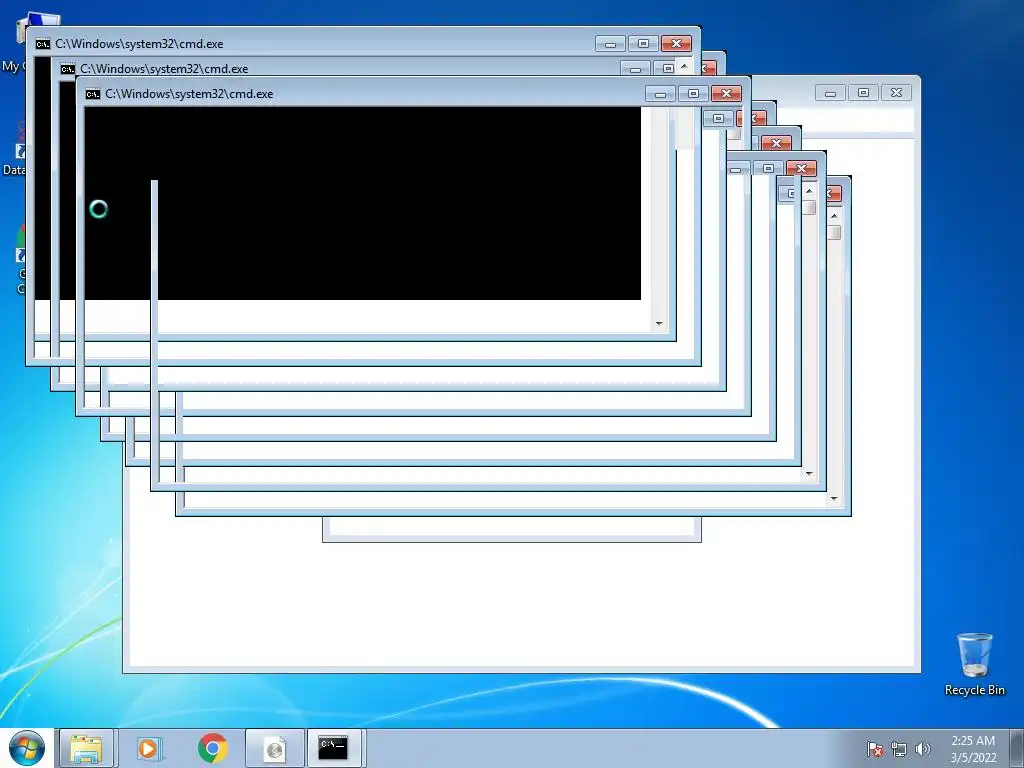
Task: Open system menu icon of front cmd.exe
Action: pos(93,94)
